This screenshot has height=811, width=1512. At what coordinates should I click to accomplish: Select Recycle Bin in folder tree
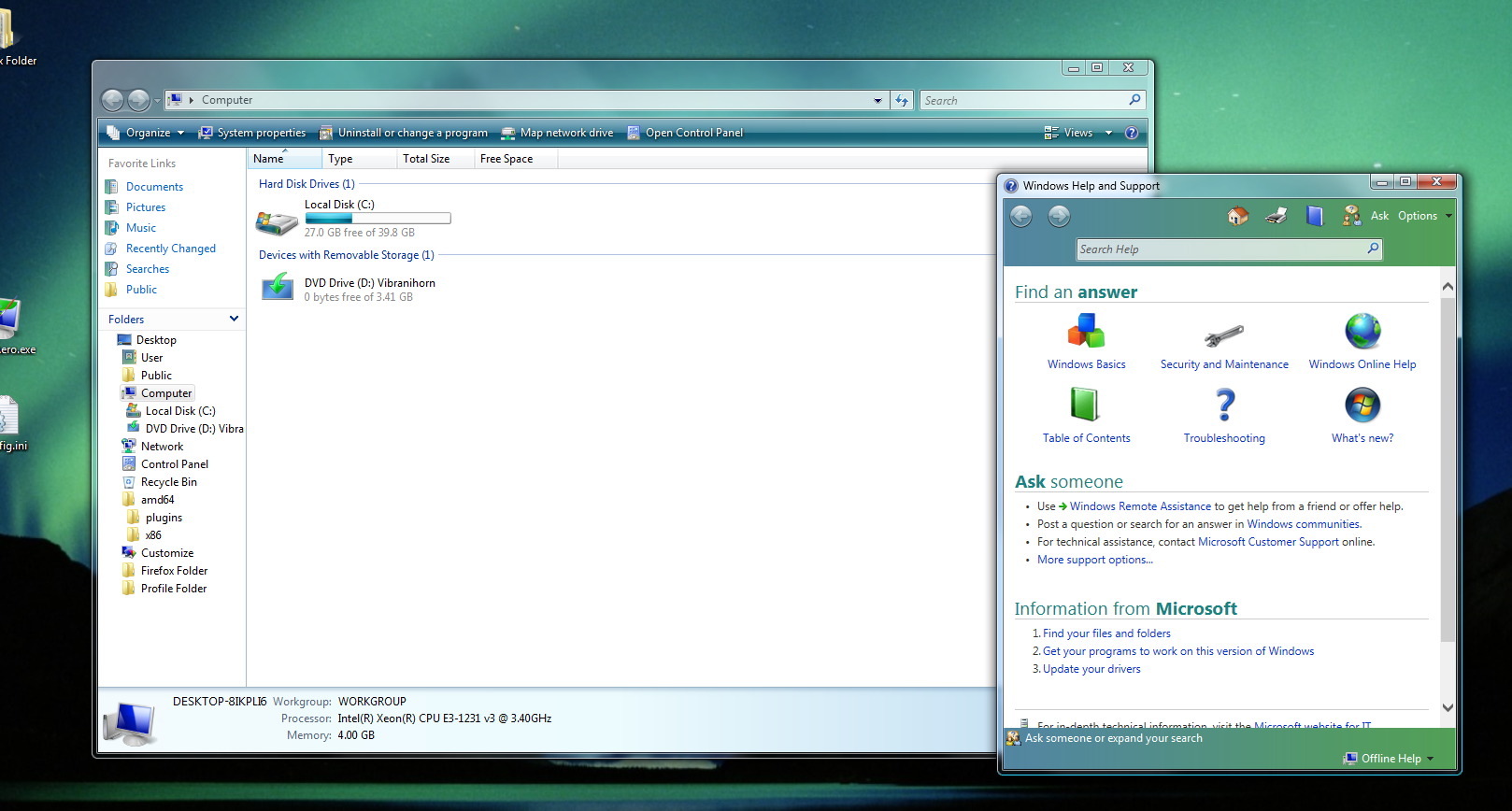[x=169, y=482]
